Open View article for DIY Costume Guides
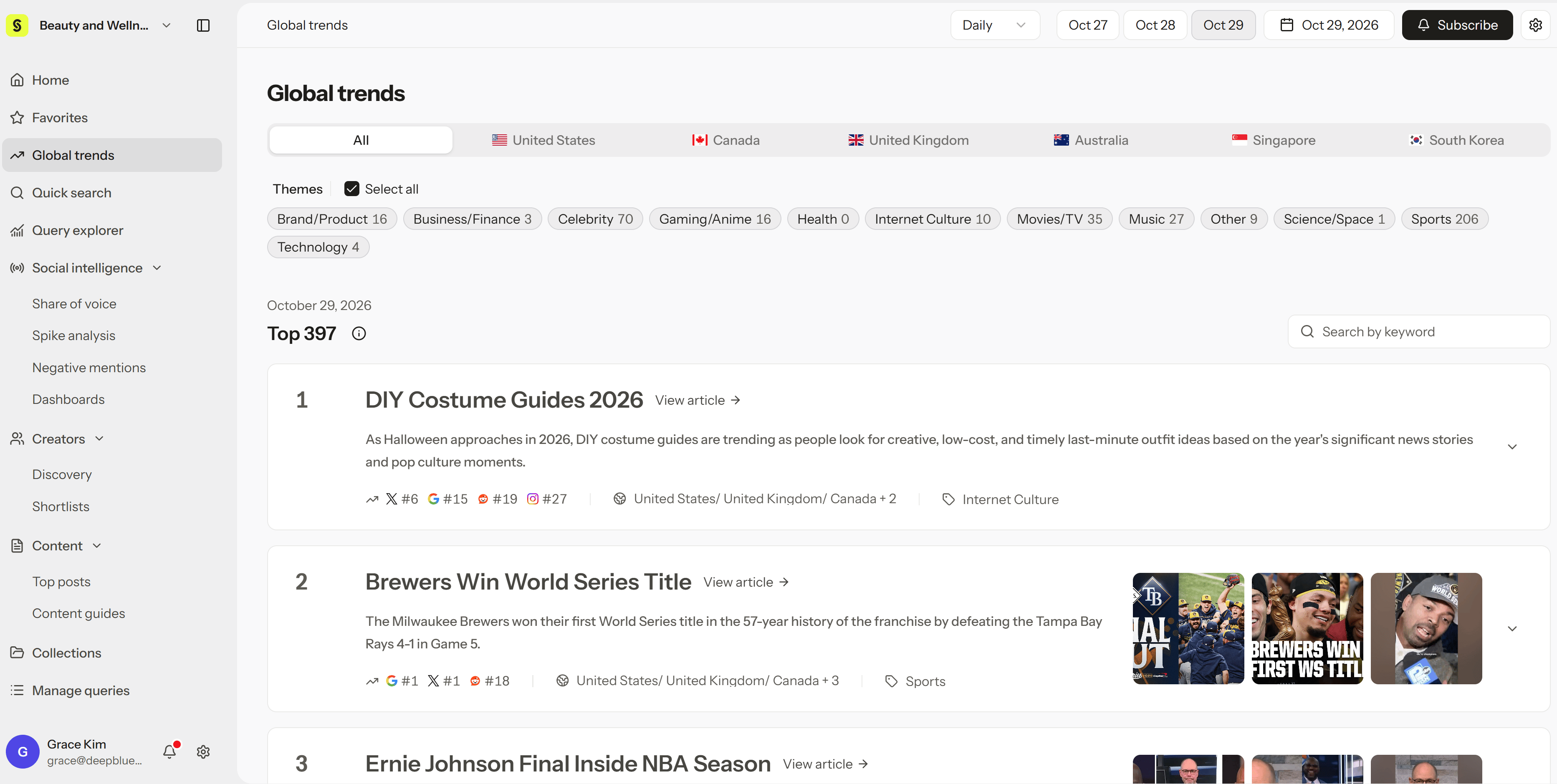Viewport: 1557px width, 784px height. [698, 401]
